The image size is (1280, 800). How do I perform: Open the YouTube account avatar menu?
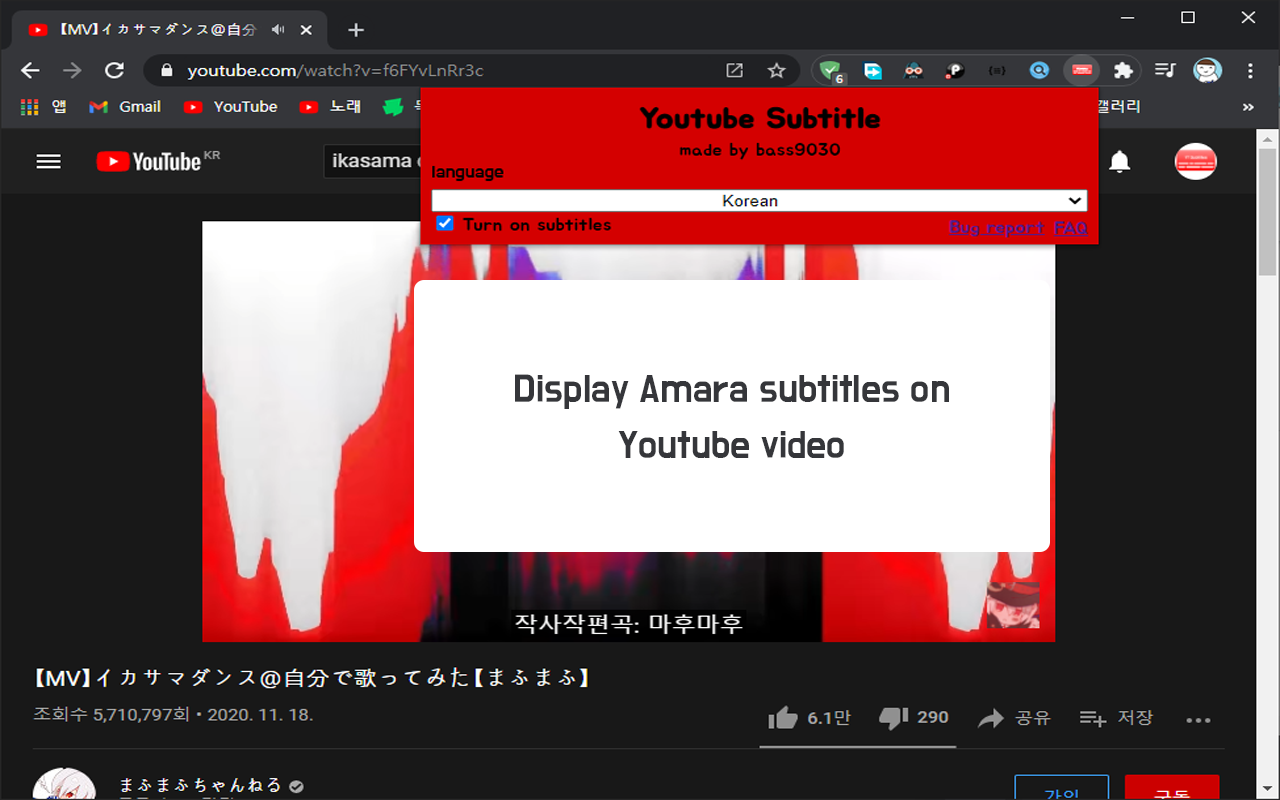pos(1195,161)
